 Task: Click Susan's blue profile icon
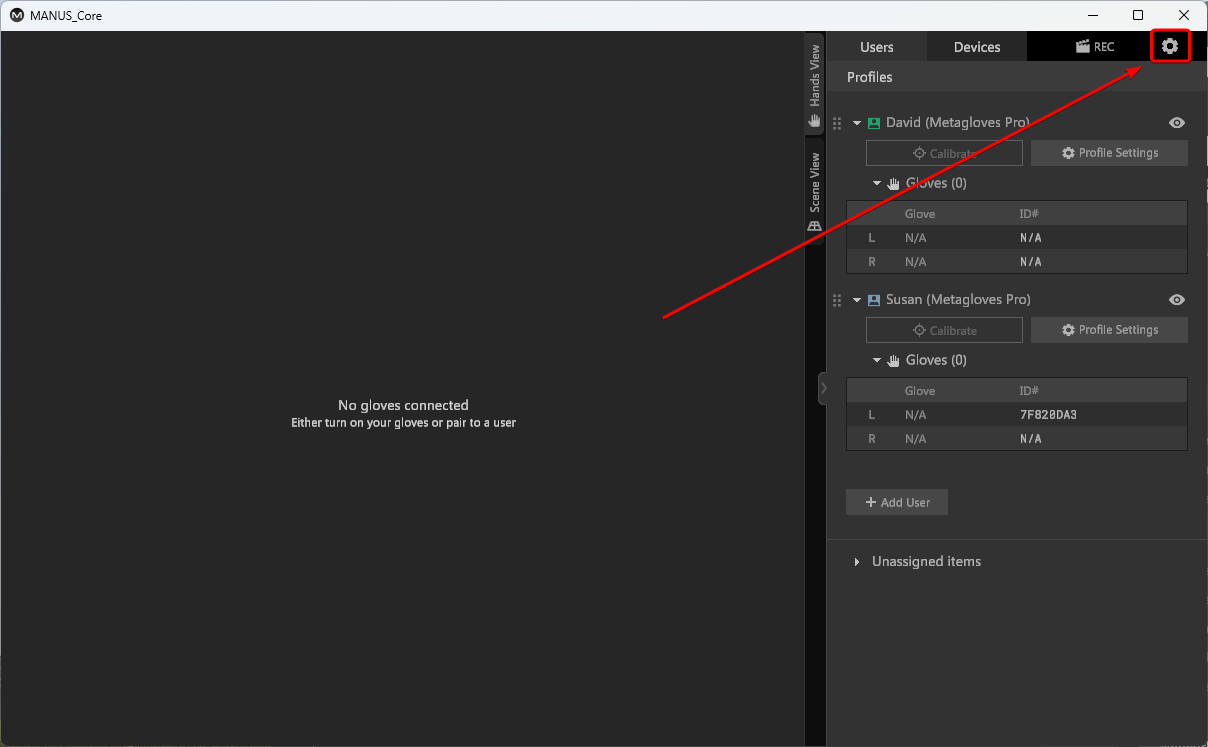874,300
